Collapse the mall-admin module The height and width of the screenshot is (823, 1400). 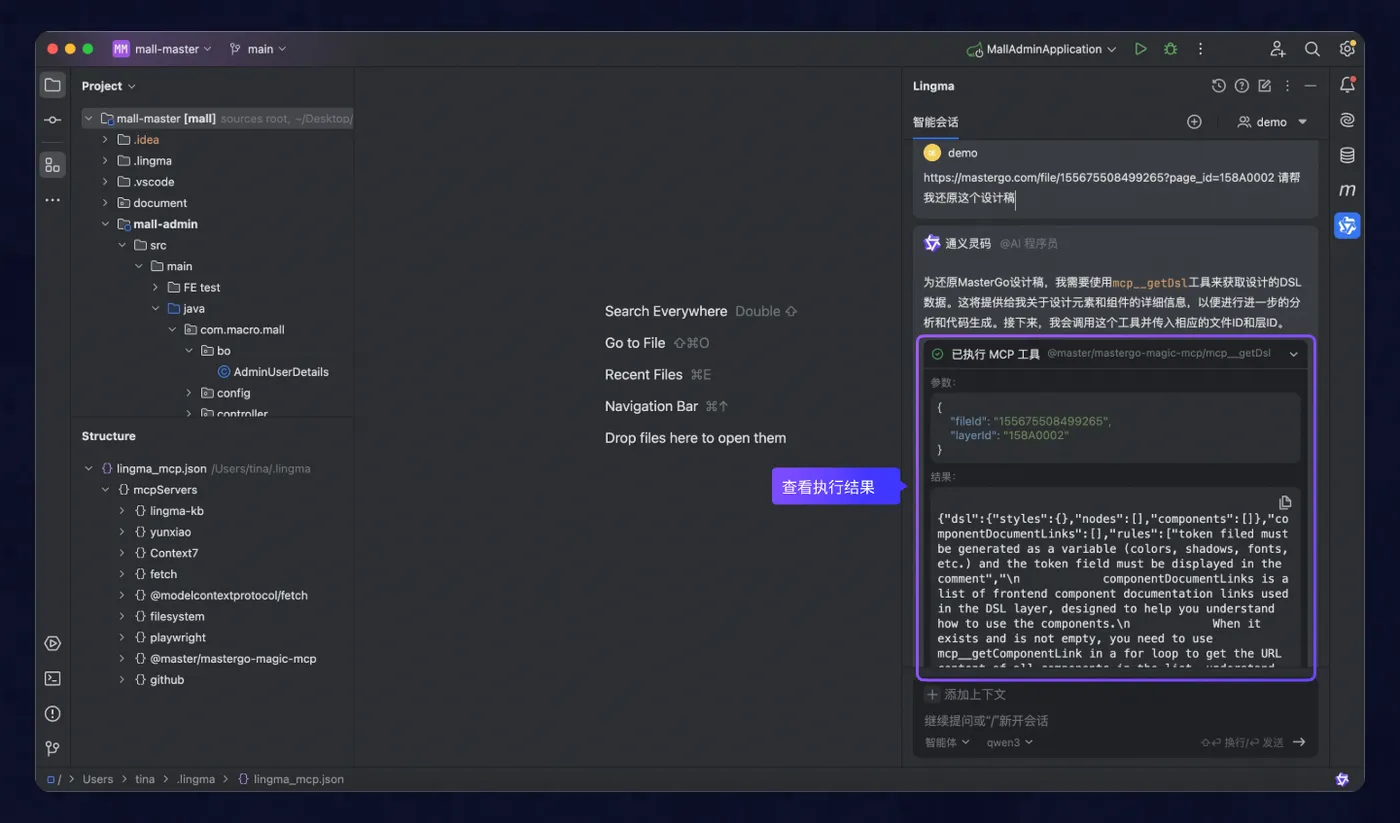coord(105,224)
